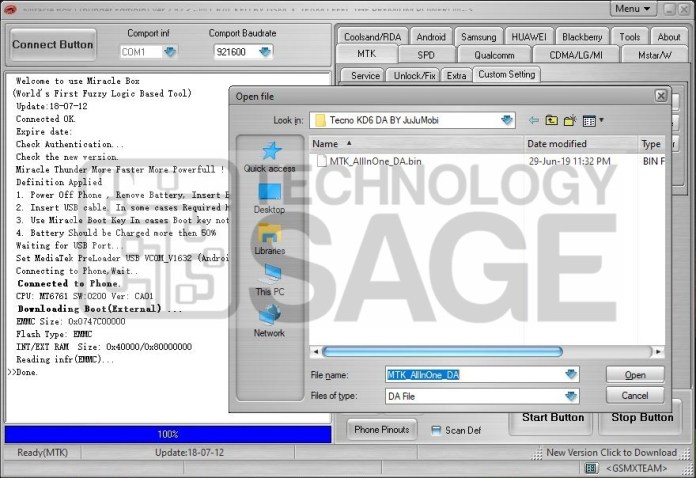Expand the Look in folder dropdown

pos(506,120)
